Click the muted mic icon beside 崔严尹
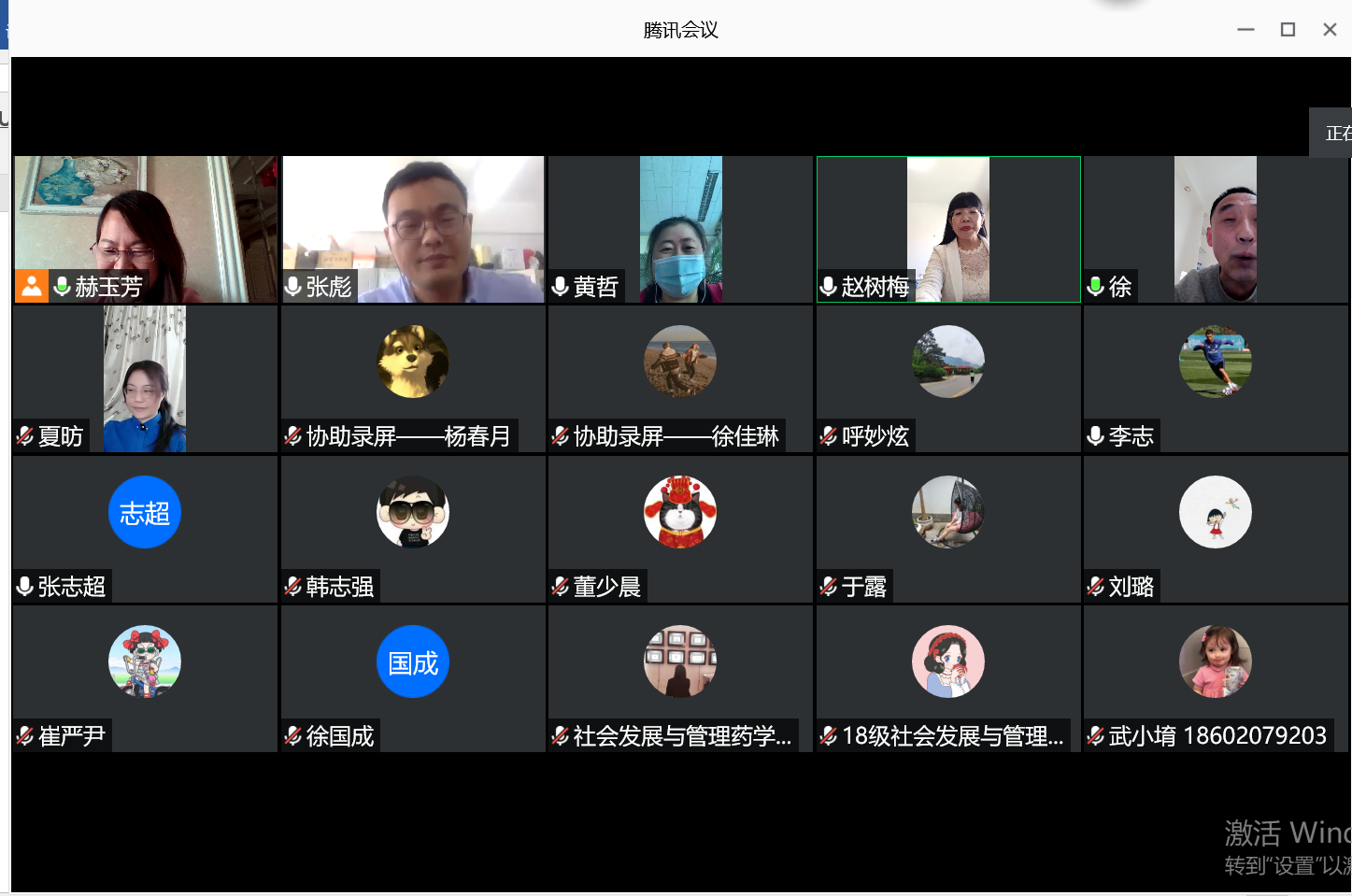This screenshot has width=1352, height=896. click(x=25, y=736)
